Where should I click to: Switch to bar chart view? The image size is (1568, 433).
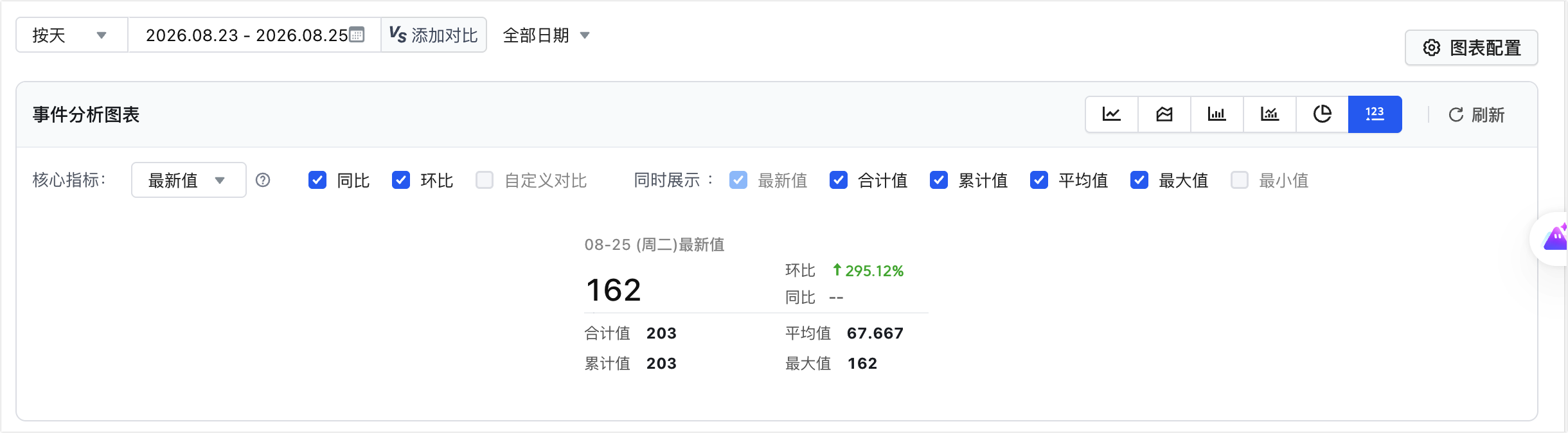[1217, 114]
